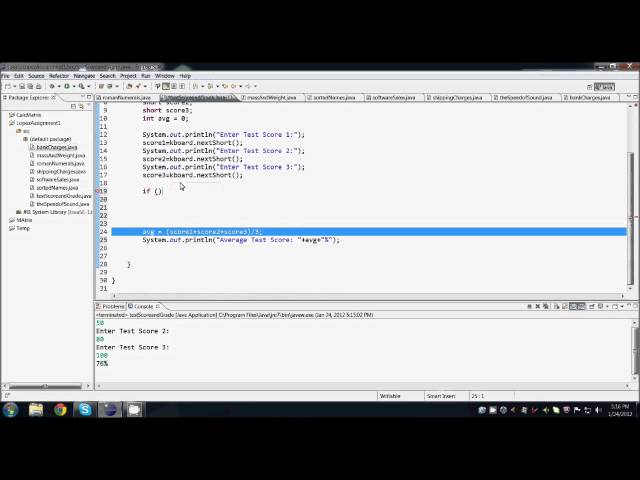Switch to the bankCharges.java editor tab
Screen dimensions: 640x480
tap(590, 98)
